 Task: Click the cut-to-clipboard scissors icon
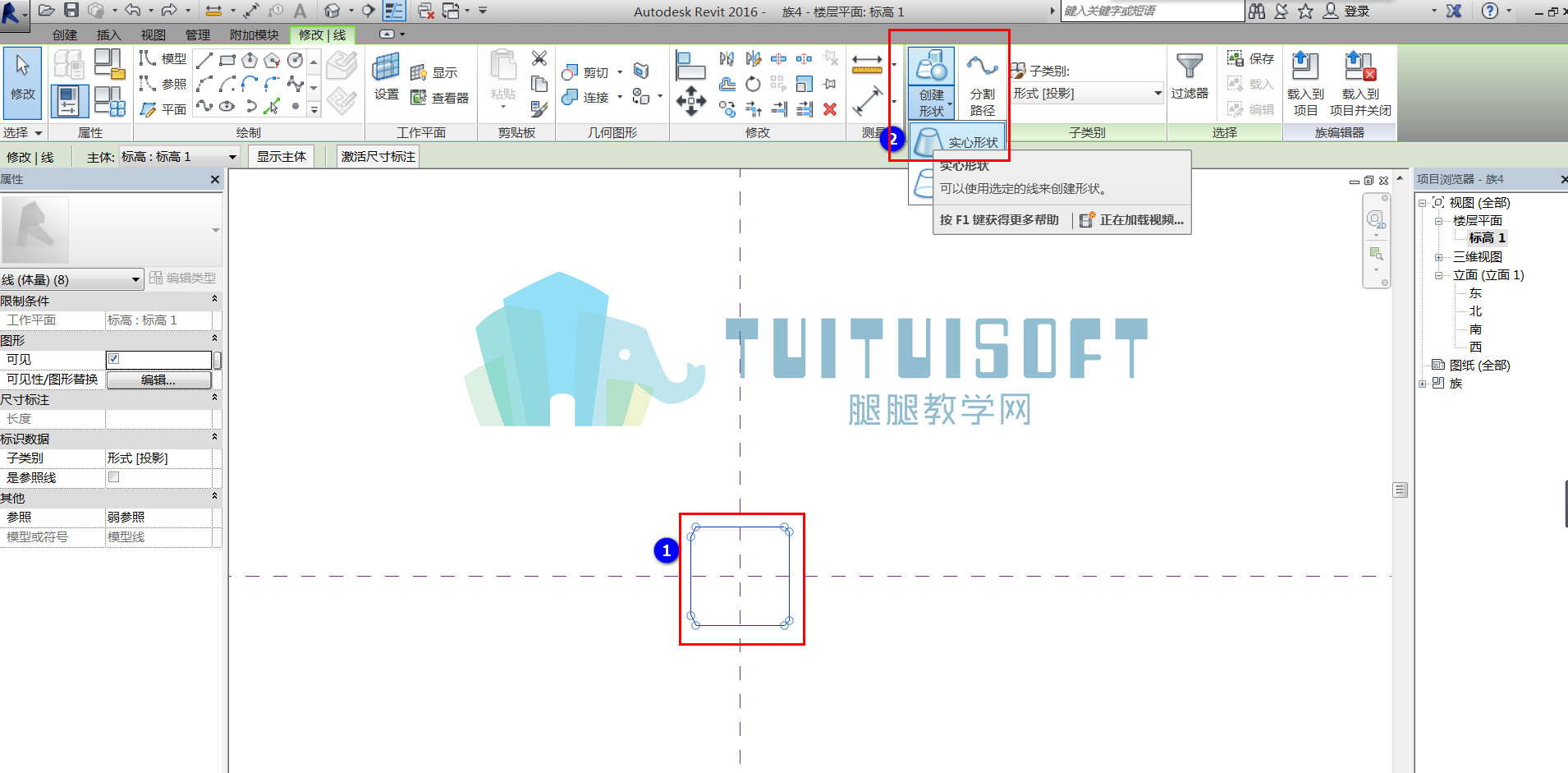539,58
